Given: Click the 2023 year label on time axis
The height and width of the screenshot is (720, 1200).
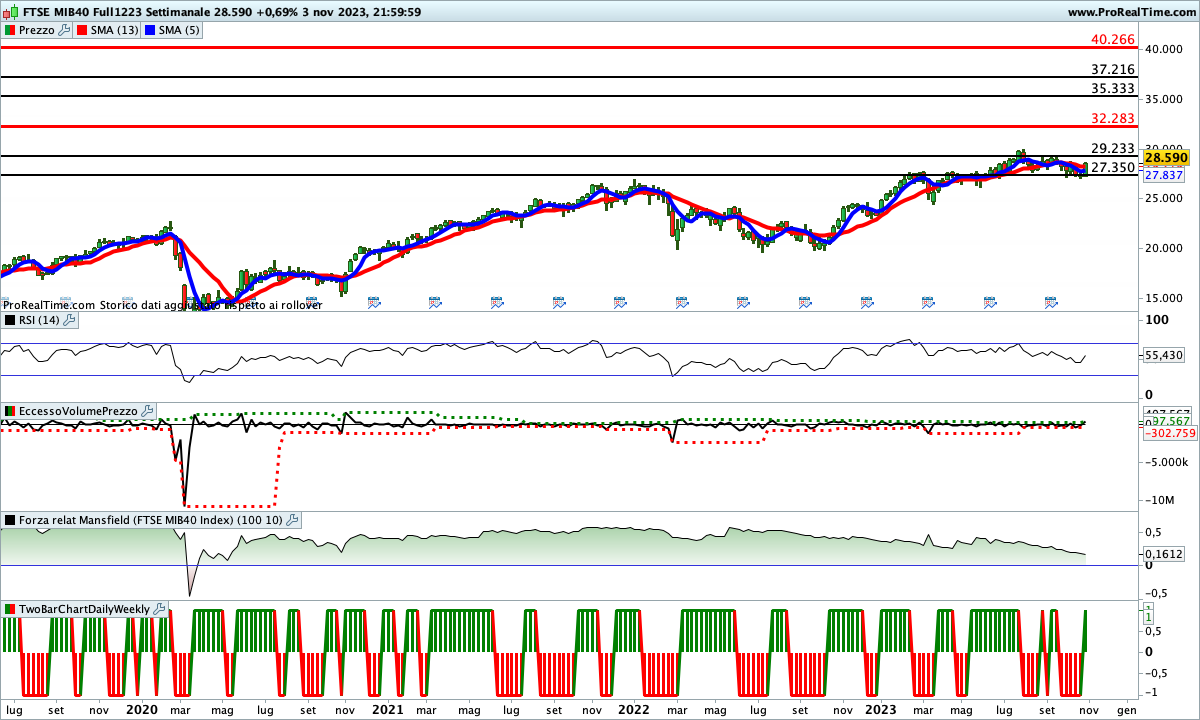Looking at the screenshot, I should tap(880, 709).
